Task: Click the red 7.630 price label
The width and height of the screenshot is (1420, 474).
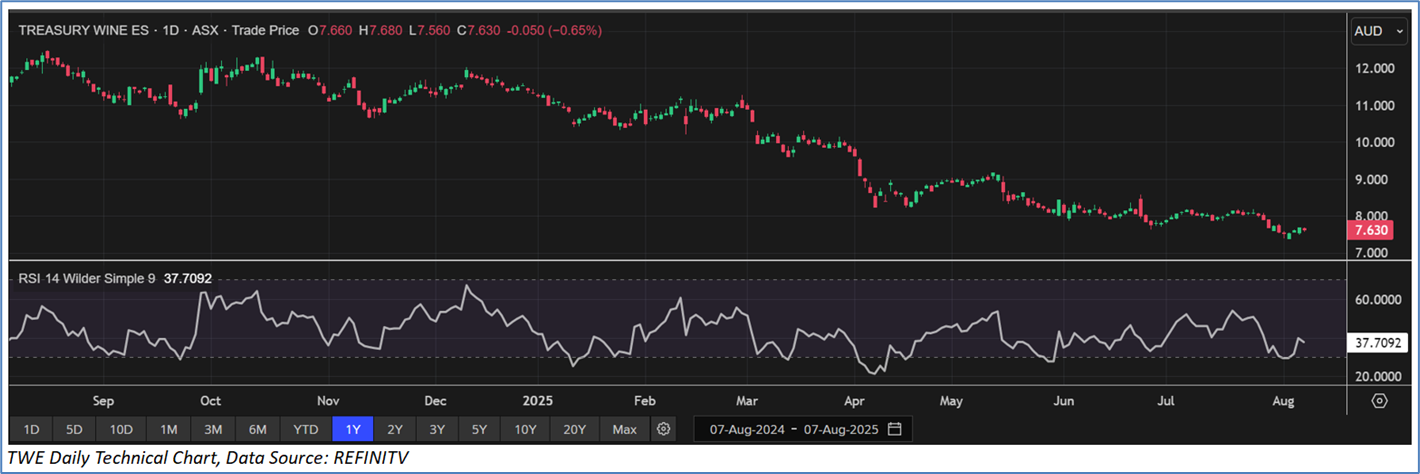Action: point(1369,231)
